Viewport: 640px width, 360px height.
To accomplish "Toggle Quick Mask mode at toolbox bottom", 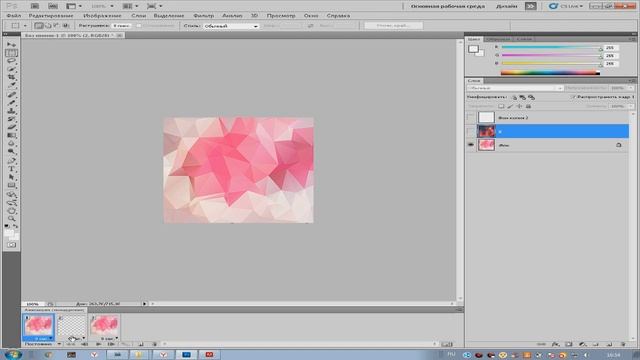I will pos(11,245).
